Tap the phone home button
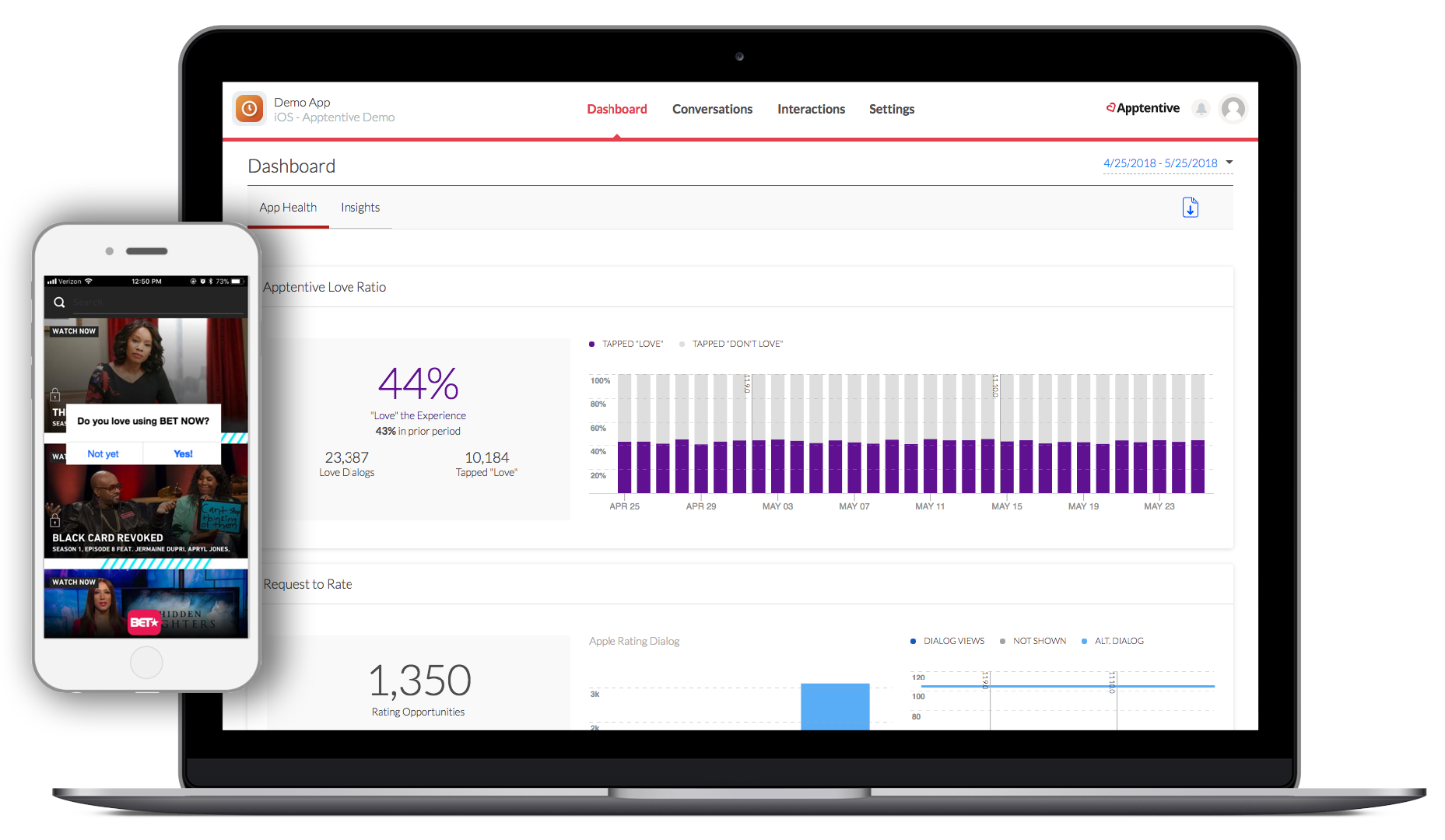The height and width of the screenshot is (840, 1445). pyautogui.click(x=146, y=663)
